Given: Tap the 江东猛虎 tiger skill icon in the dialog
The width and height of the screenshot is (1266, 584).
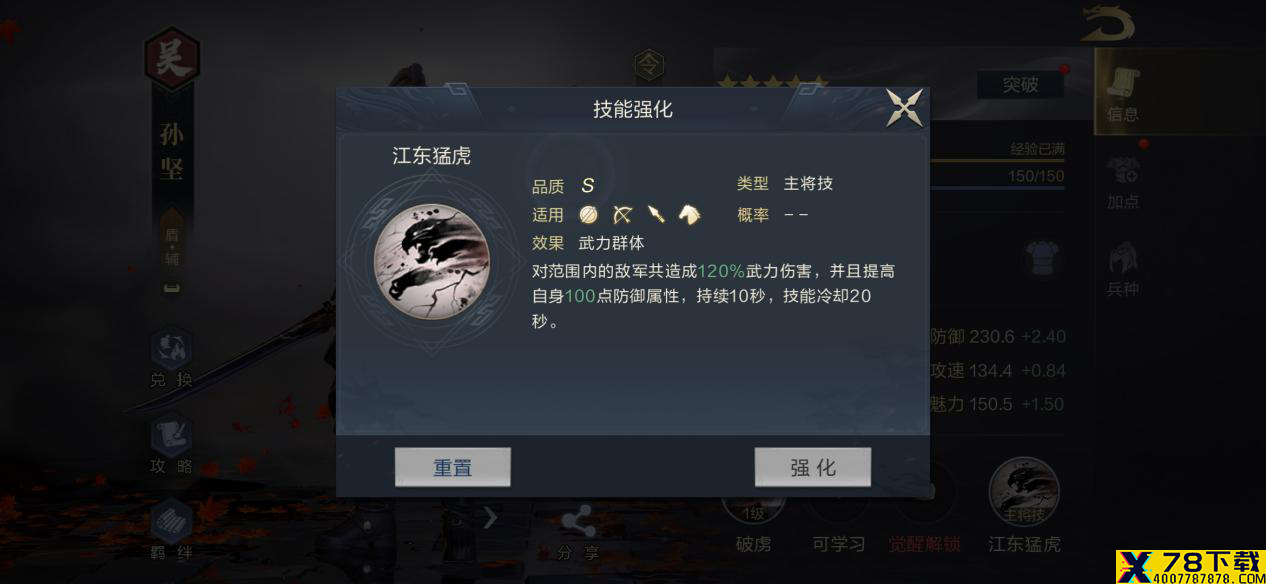Looking at the screenshot, I should pyautogui.click(x=432, y=262).
